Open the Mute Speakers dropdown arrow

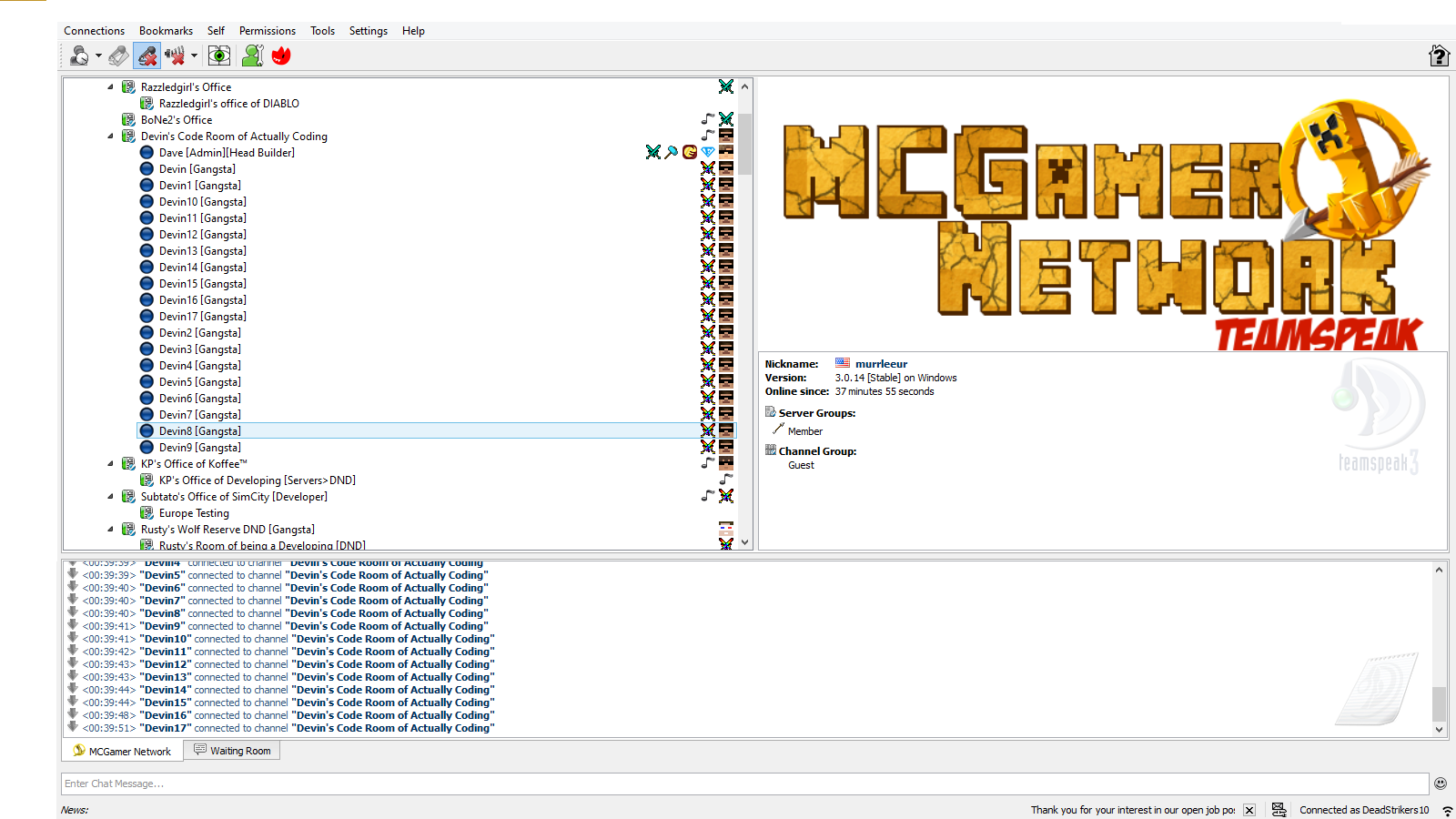click(x=194, y=56)
